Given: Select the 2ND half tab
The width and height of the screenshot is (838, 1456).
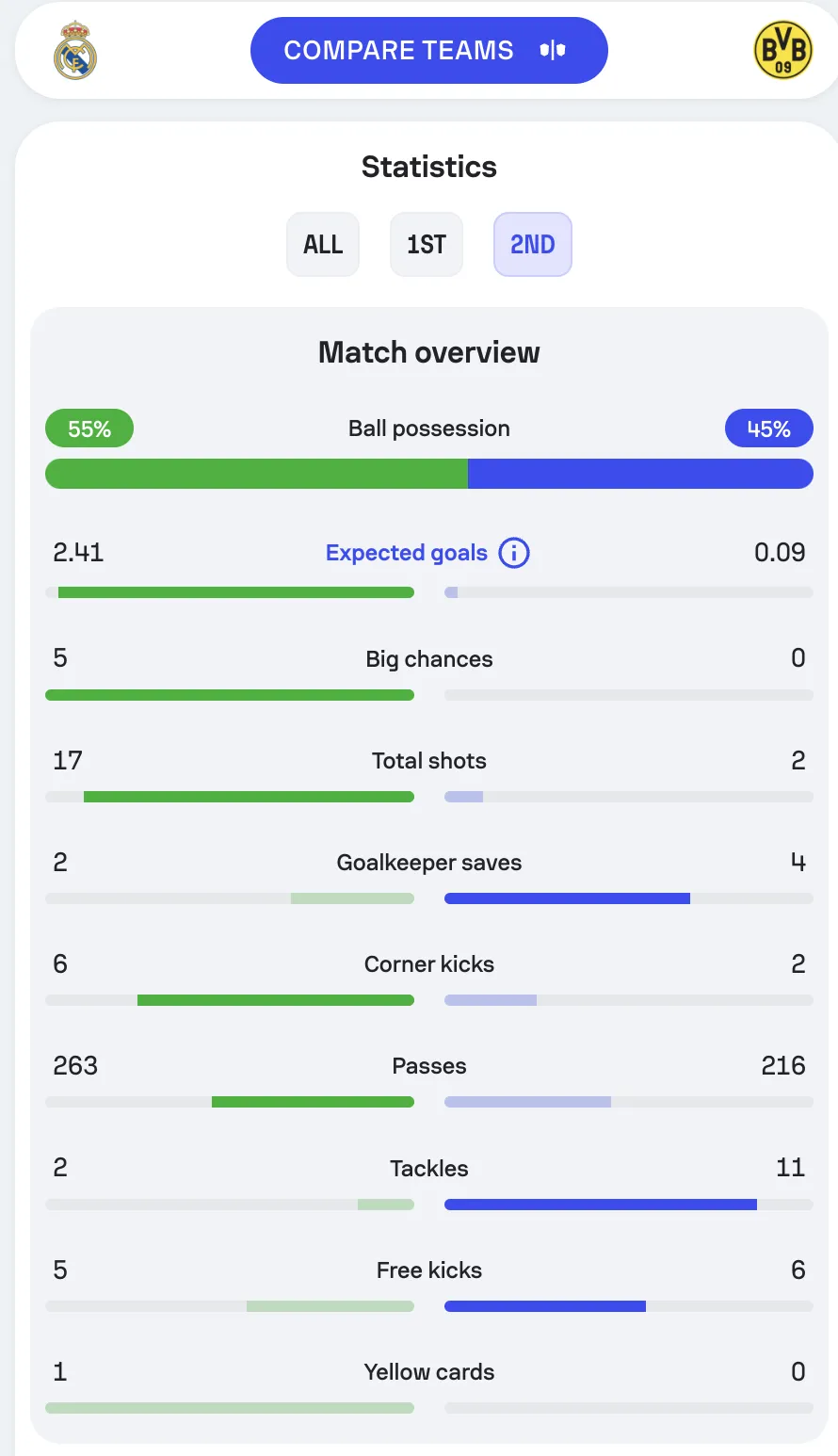Looking at the screenshot, I should point(533,245).
